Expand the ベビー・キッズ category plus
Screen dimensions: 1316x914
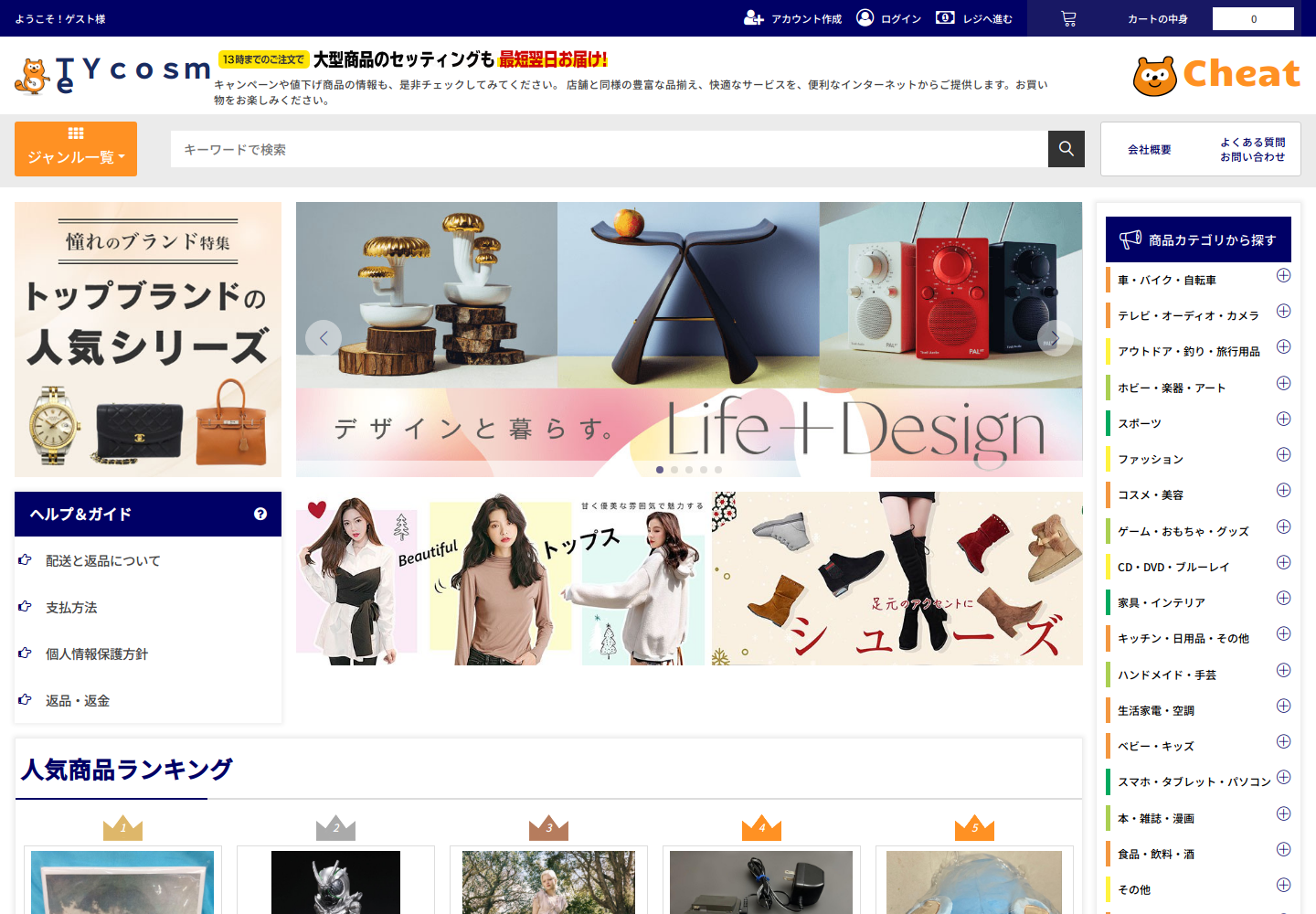coord(1283,741)
